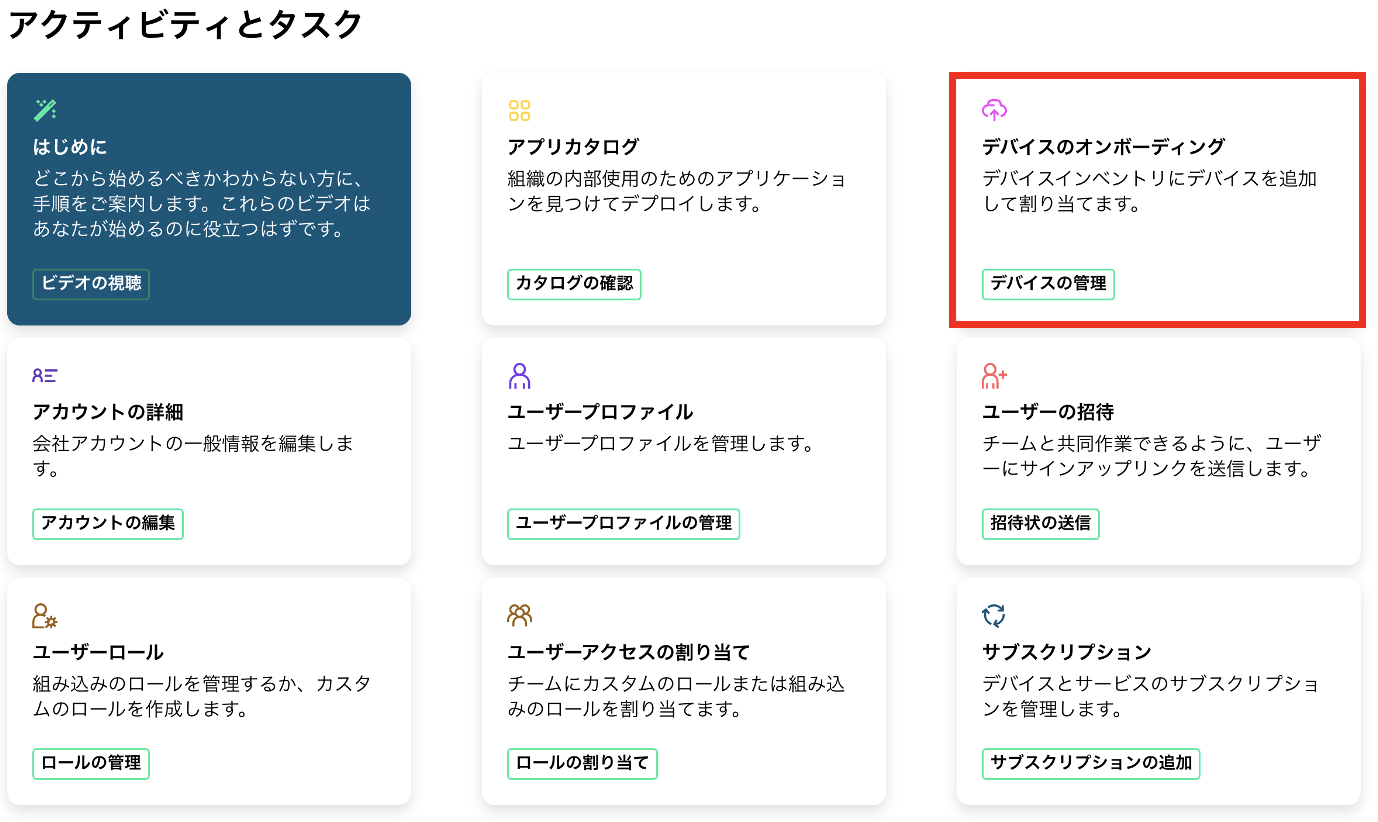Click the user profile person icon
Image resolution: width=1378 pixels, height=822 pixels.
[x=519, y=376]
